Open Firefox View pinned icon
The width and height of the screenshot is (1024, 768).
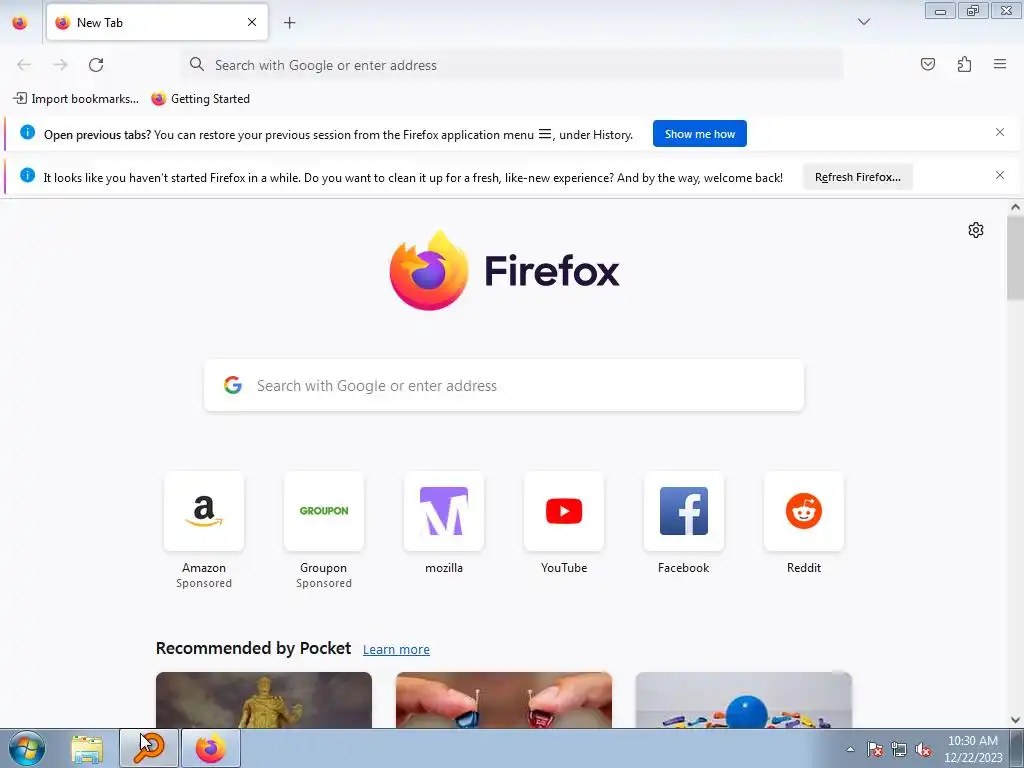(20, 22)
